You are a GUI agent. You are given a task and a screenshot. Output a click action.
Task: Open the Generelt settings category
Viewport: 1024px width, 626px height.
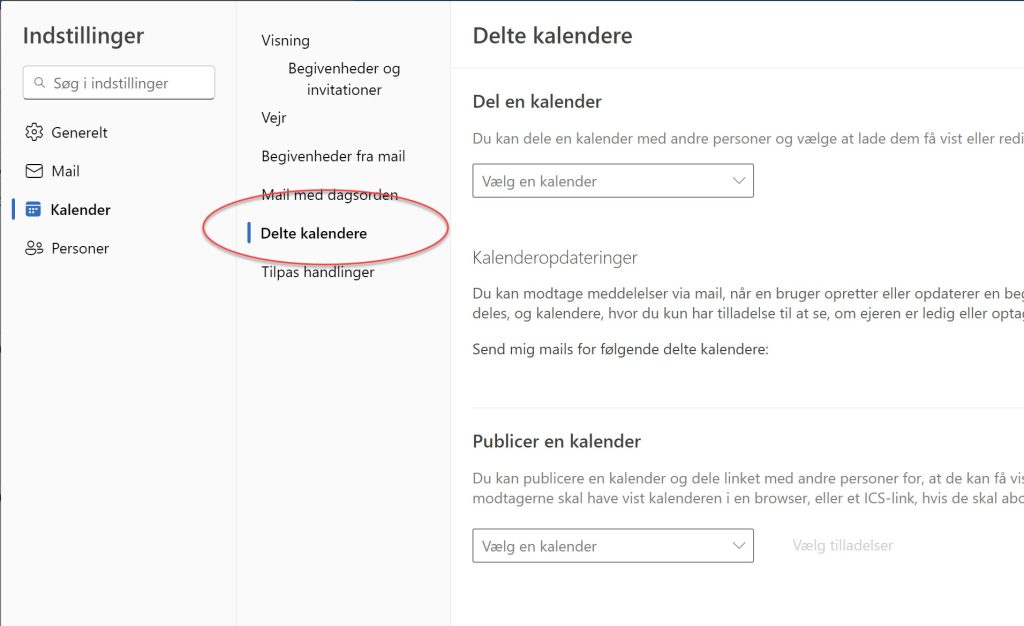click(79, 133)
